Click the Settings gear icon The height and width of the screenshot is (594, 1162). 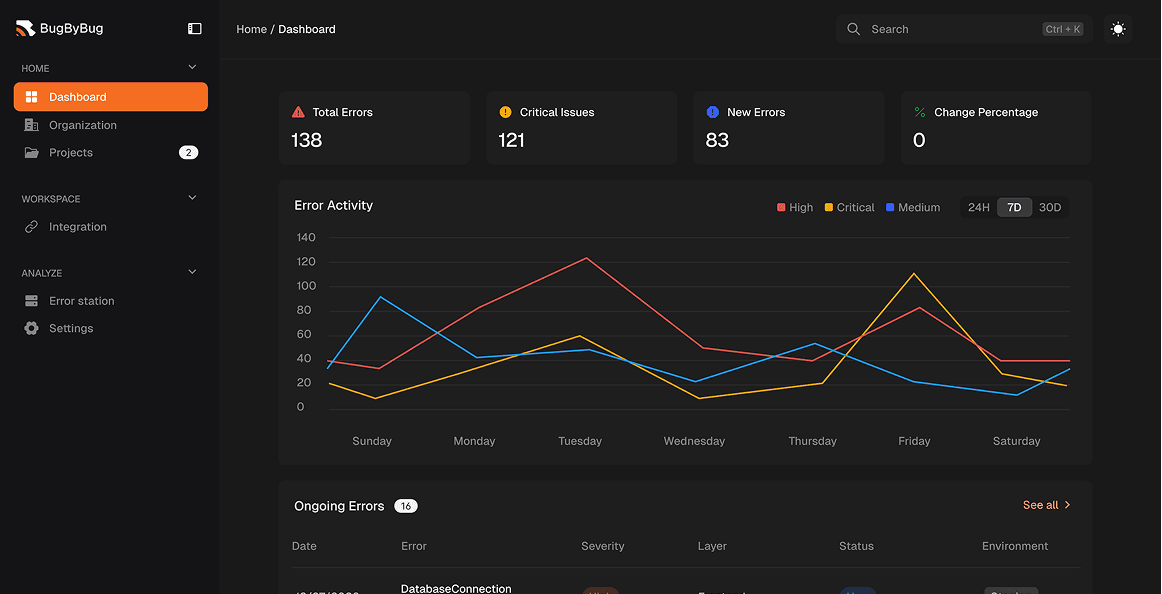point(31,328)
